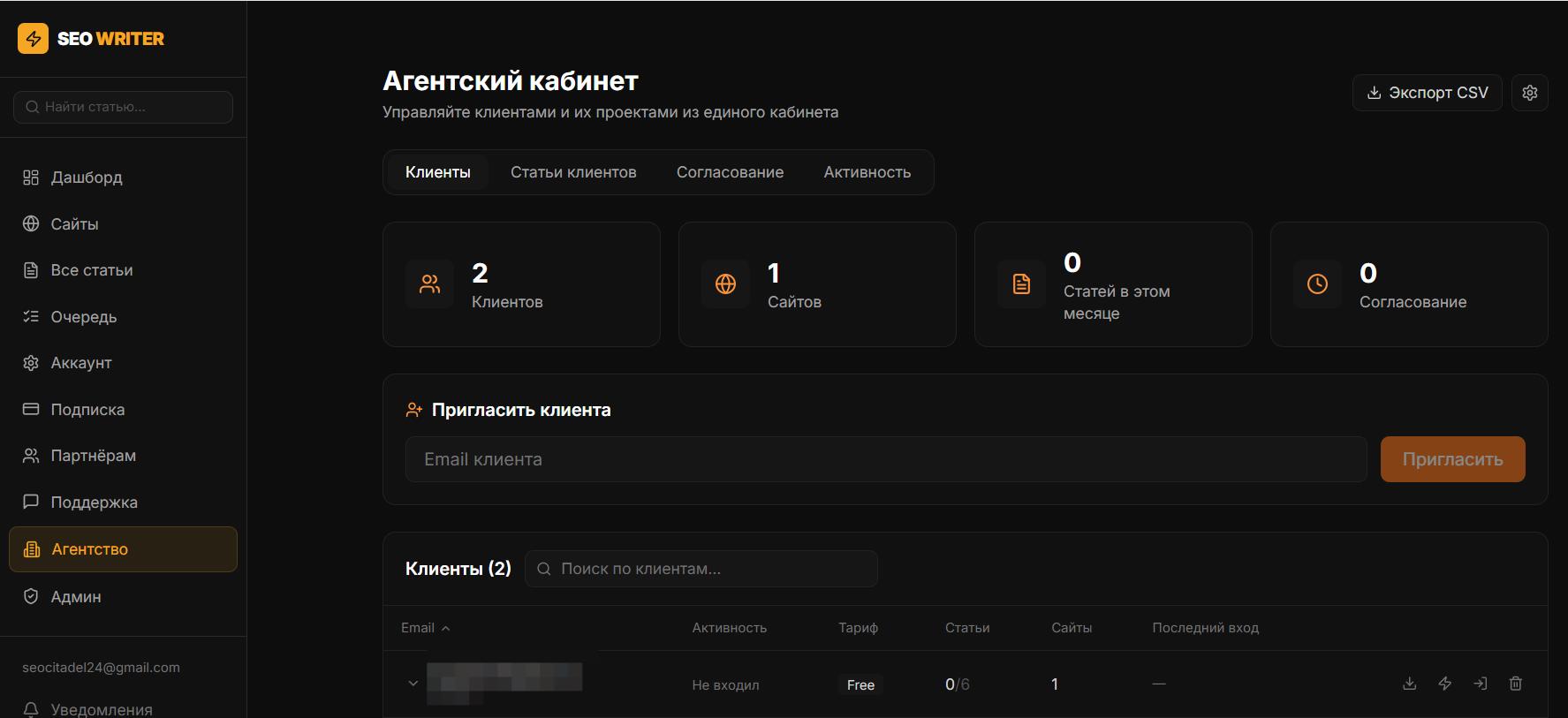Select Агентство in the sidebar
The width and height of the screenshot is (1568, 718).
coord(123,549)
